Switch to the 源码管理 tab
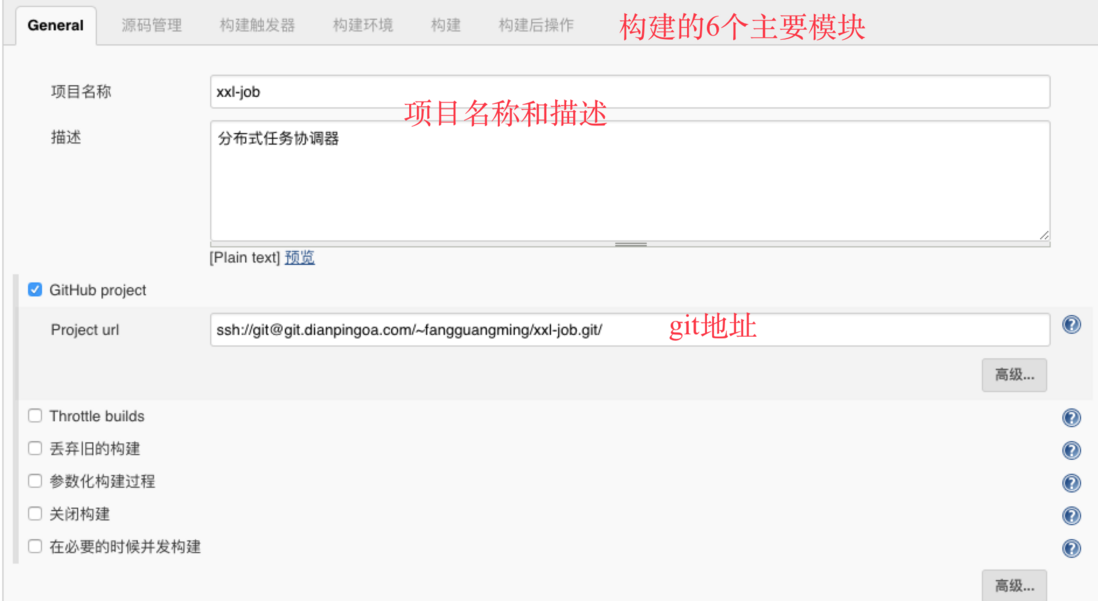The image size is (1098, 601). tap(151, 25)
